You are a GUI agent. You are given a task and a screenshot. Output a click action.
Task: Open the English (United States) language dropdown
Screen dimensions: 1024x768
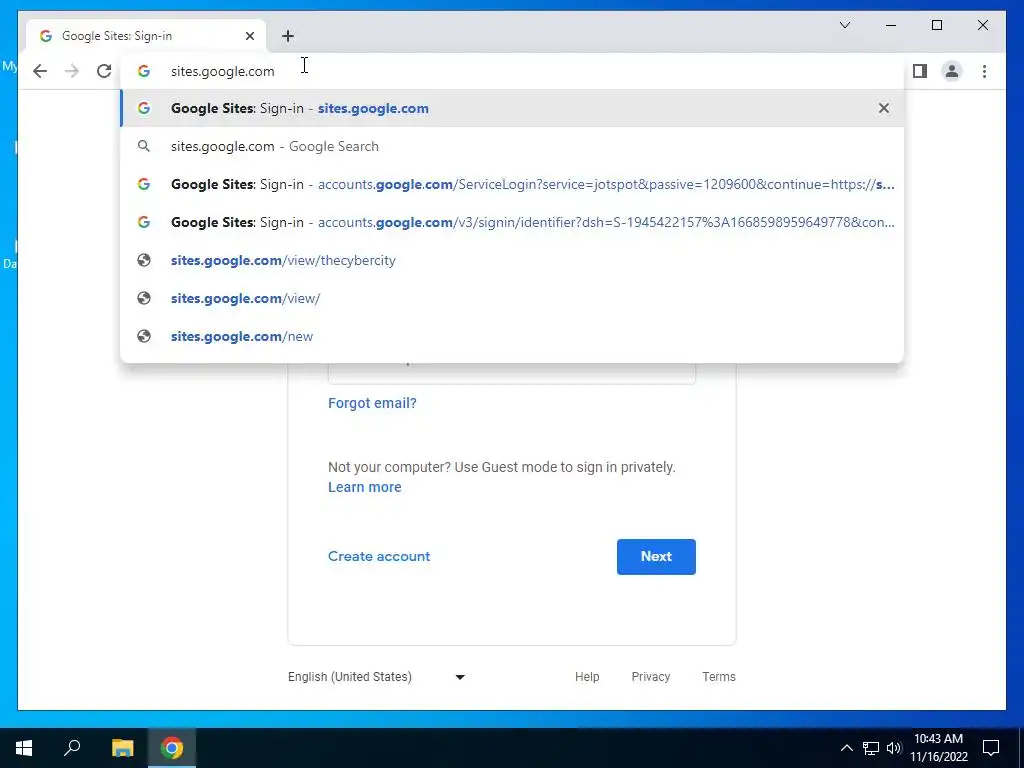coord(377,677)
